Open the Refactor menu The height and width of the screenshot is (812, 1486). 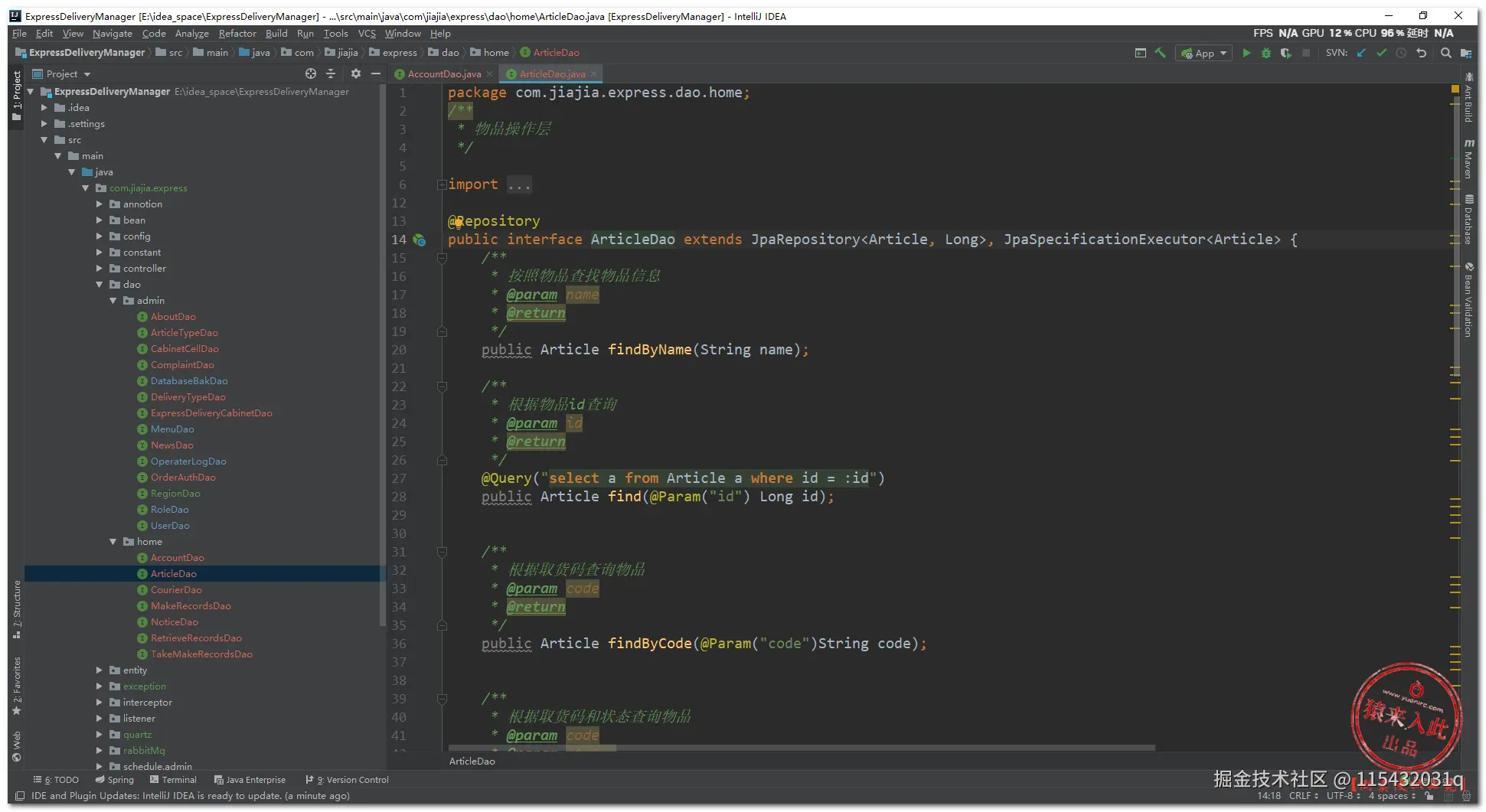237,34
